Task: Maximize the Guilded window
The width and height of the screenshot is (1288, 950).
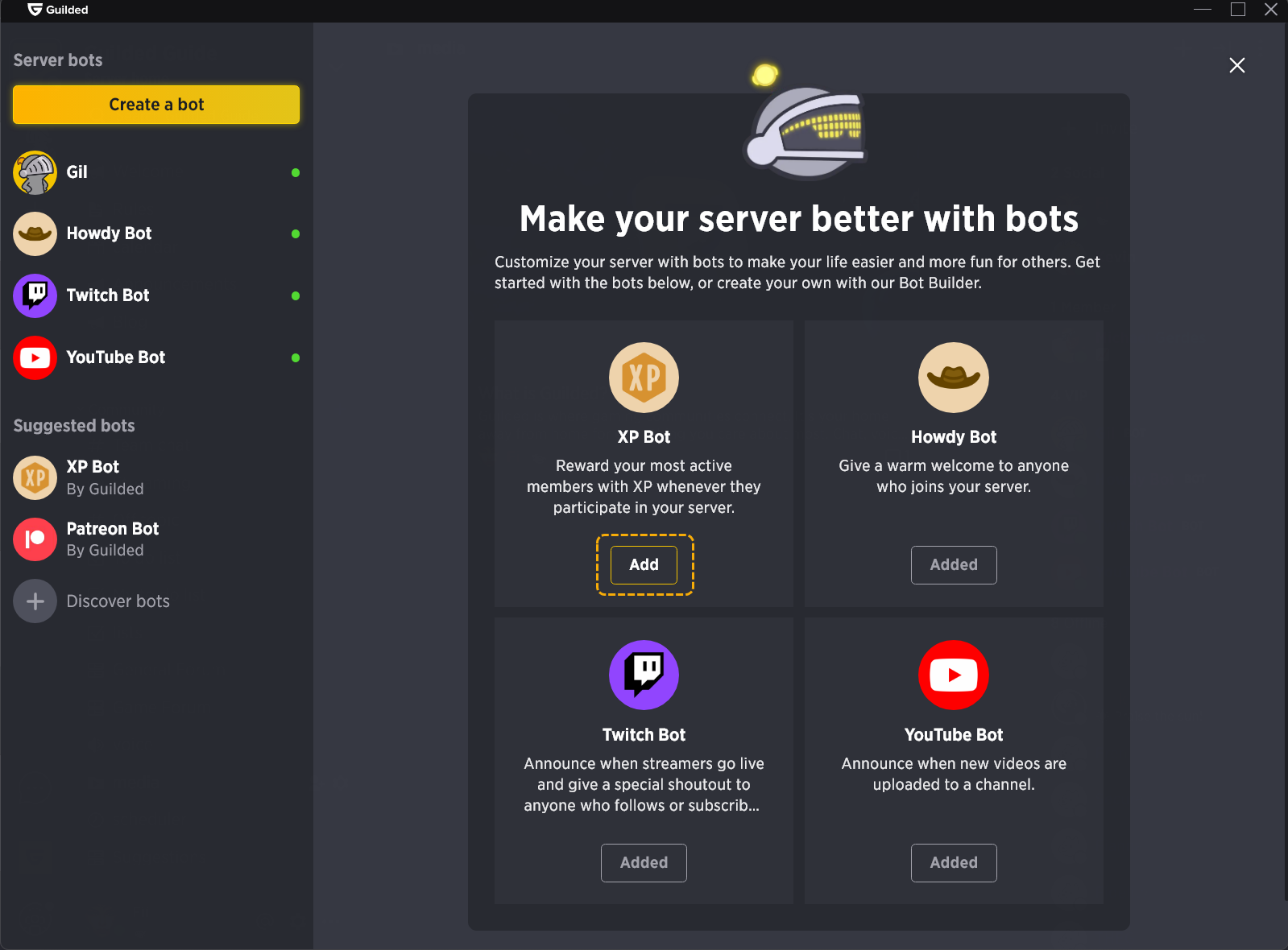Action: point(1238,10)
